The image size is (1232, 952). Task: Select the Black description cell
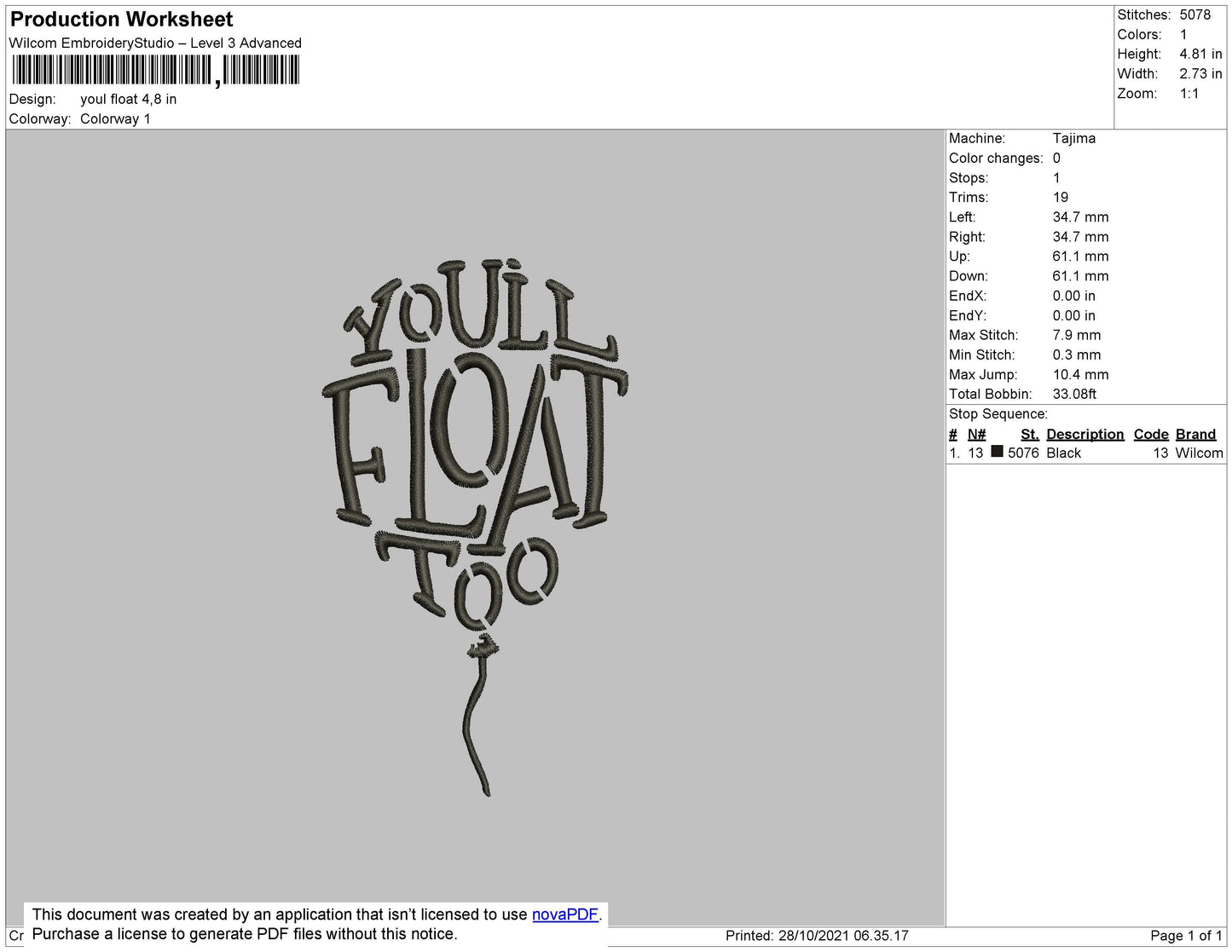(x=1063, y=453)
